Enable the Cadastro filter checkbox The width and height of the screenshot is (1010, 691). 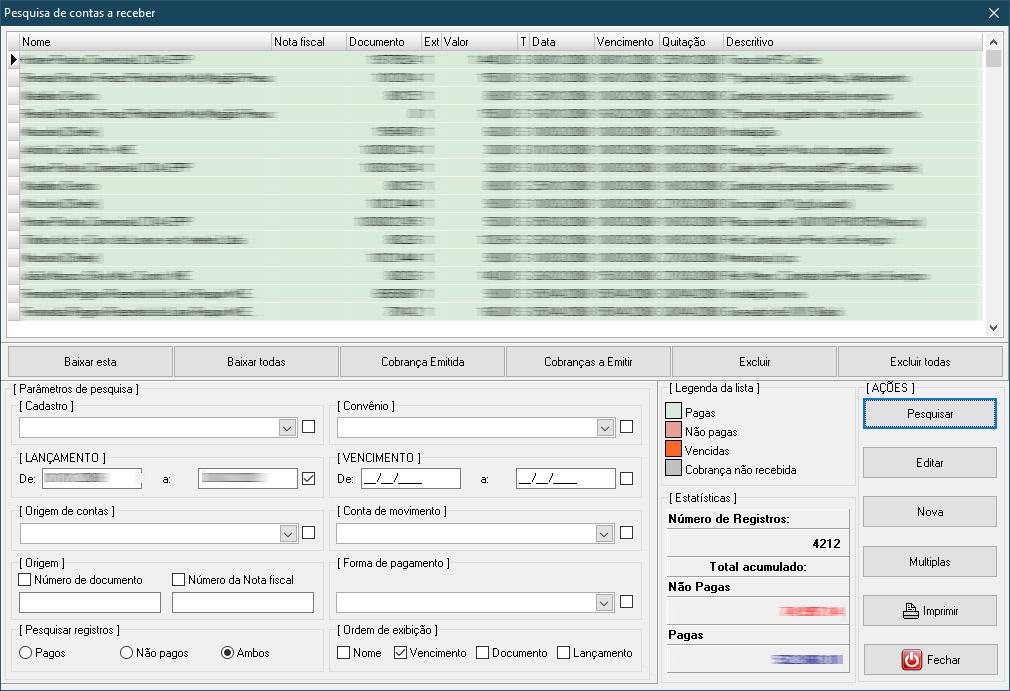(x=309, y=426)
